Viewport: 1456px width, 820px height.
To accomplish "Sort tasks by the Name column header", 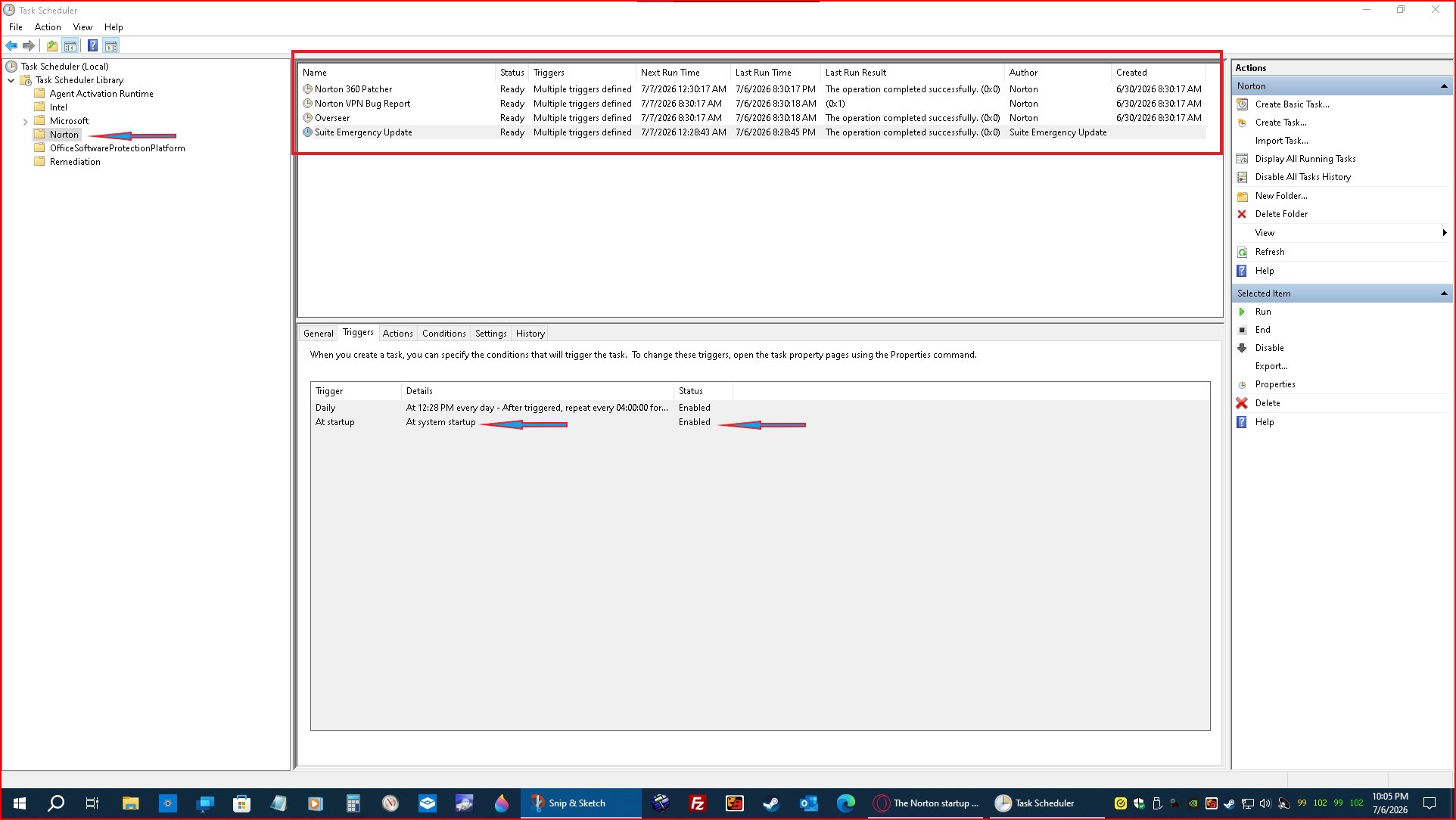I will coord(397,73).
